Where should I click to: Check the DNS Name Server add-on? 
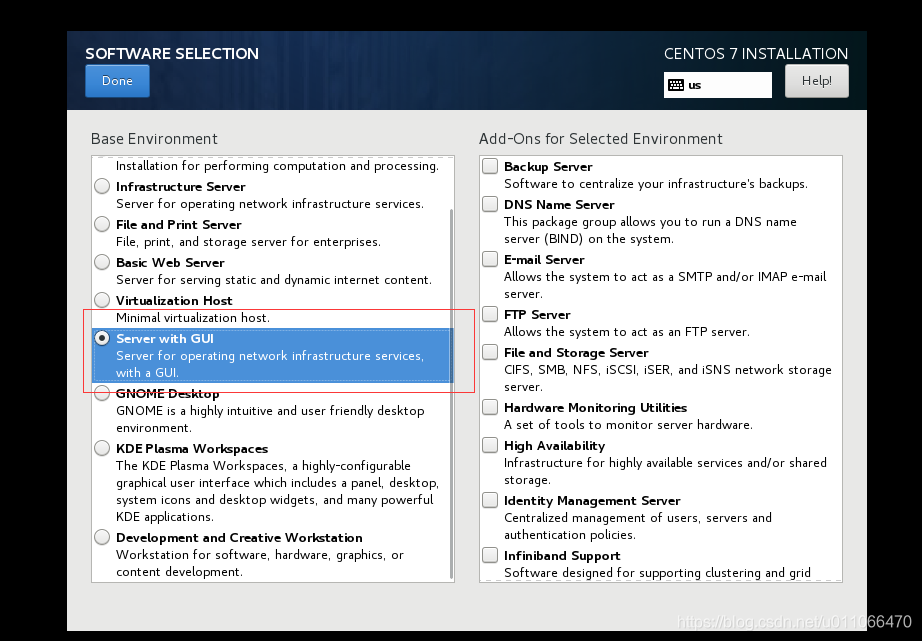point(490,204)
